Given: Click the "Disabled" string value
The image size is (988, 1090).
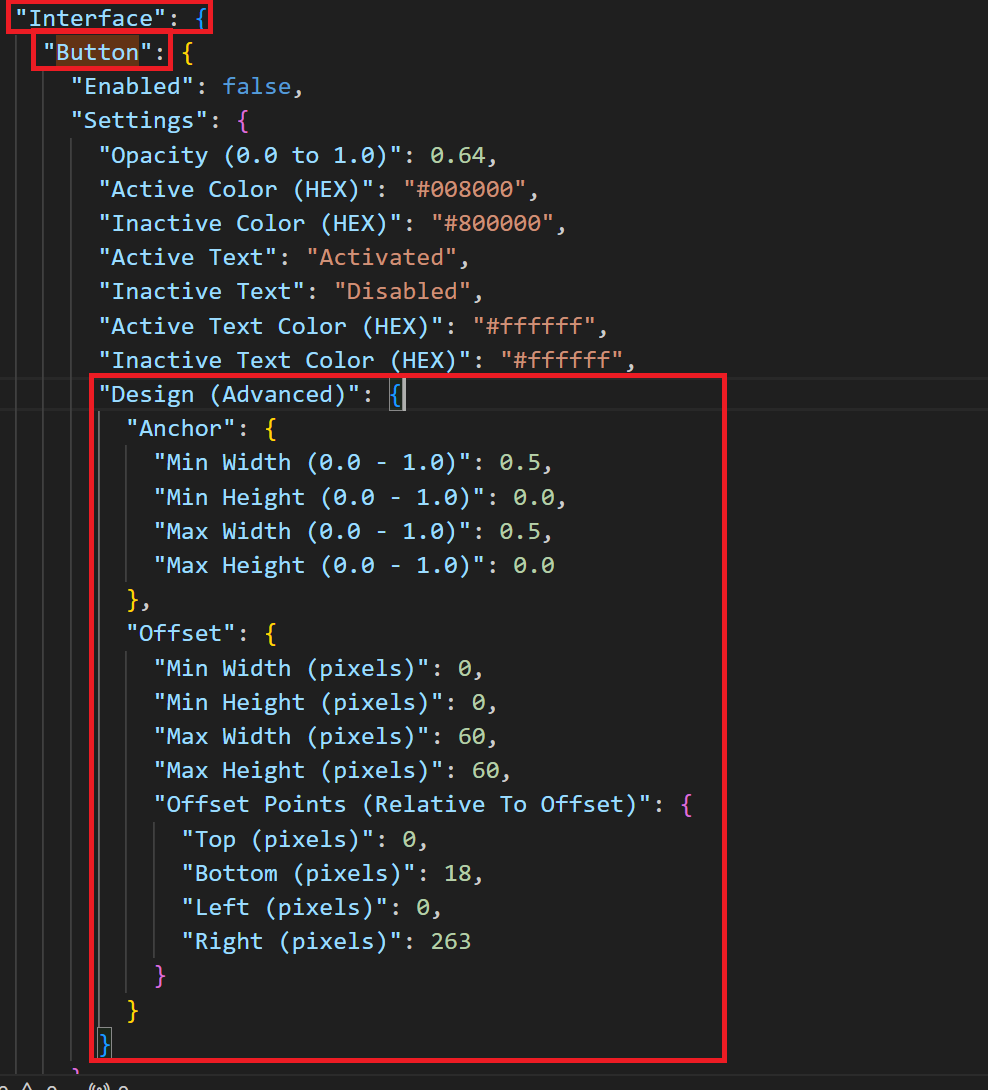Looking at the screenshot, I should [403, 291].
